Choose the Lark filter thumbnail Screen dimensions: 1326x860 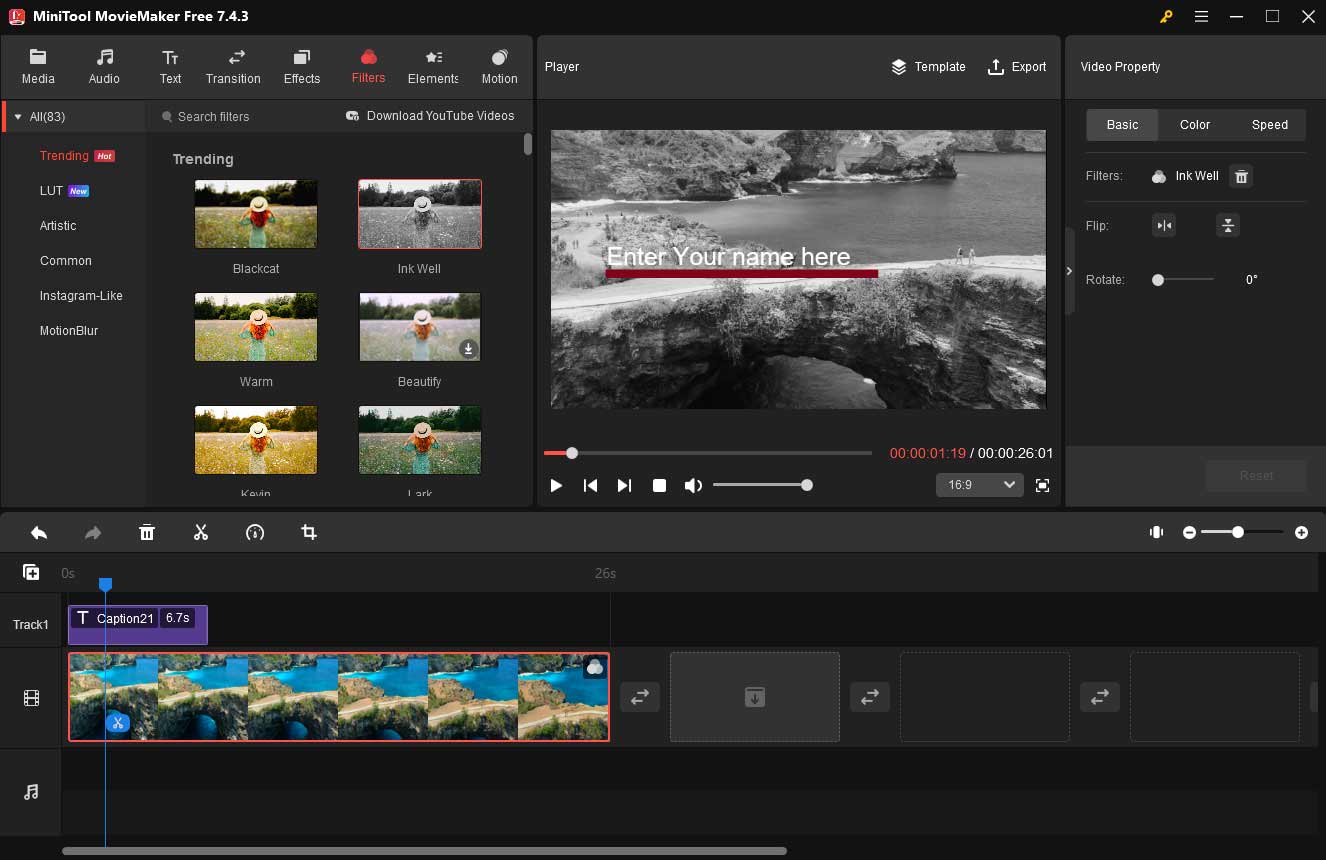420,440
